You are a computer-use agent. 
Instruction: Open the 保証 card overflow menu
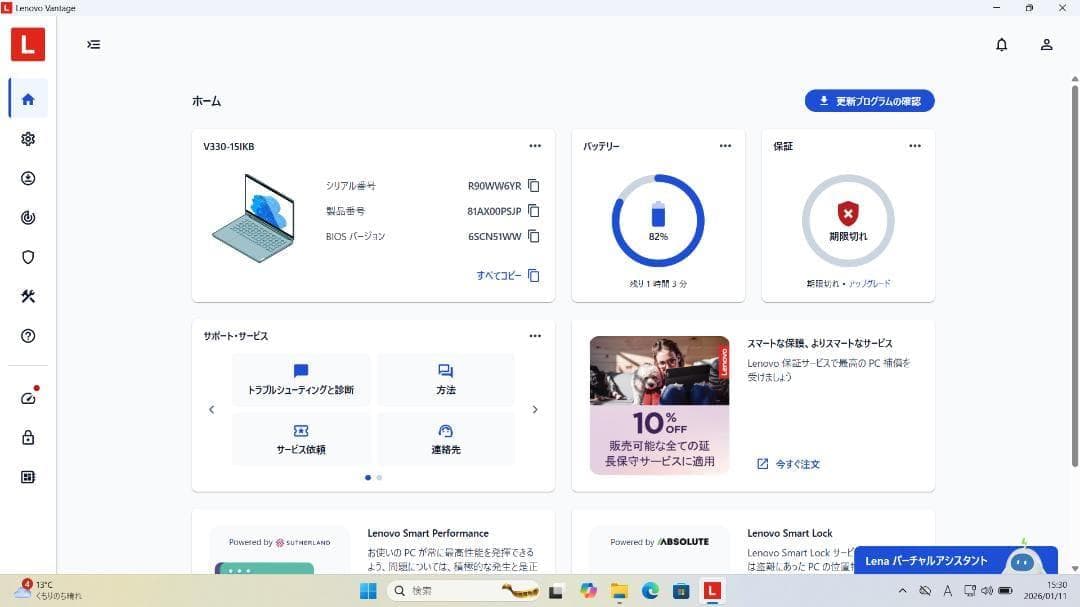click(x=915, y=145)
